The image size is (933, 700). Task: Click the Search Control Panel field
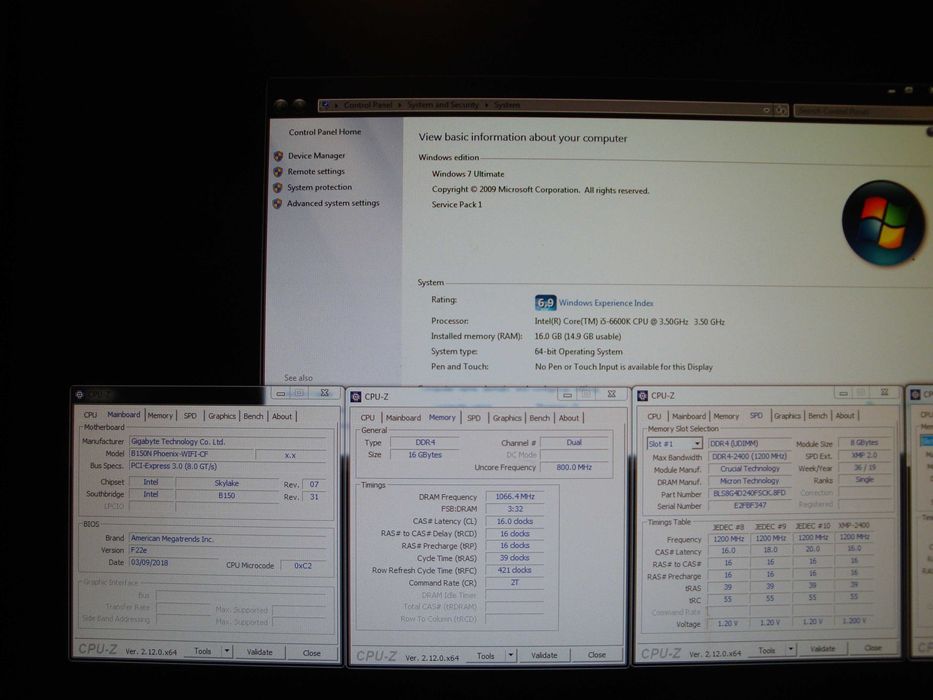863,111
